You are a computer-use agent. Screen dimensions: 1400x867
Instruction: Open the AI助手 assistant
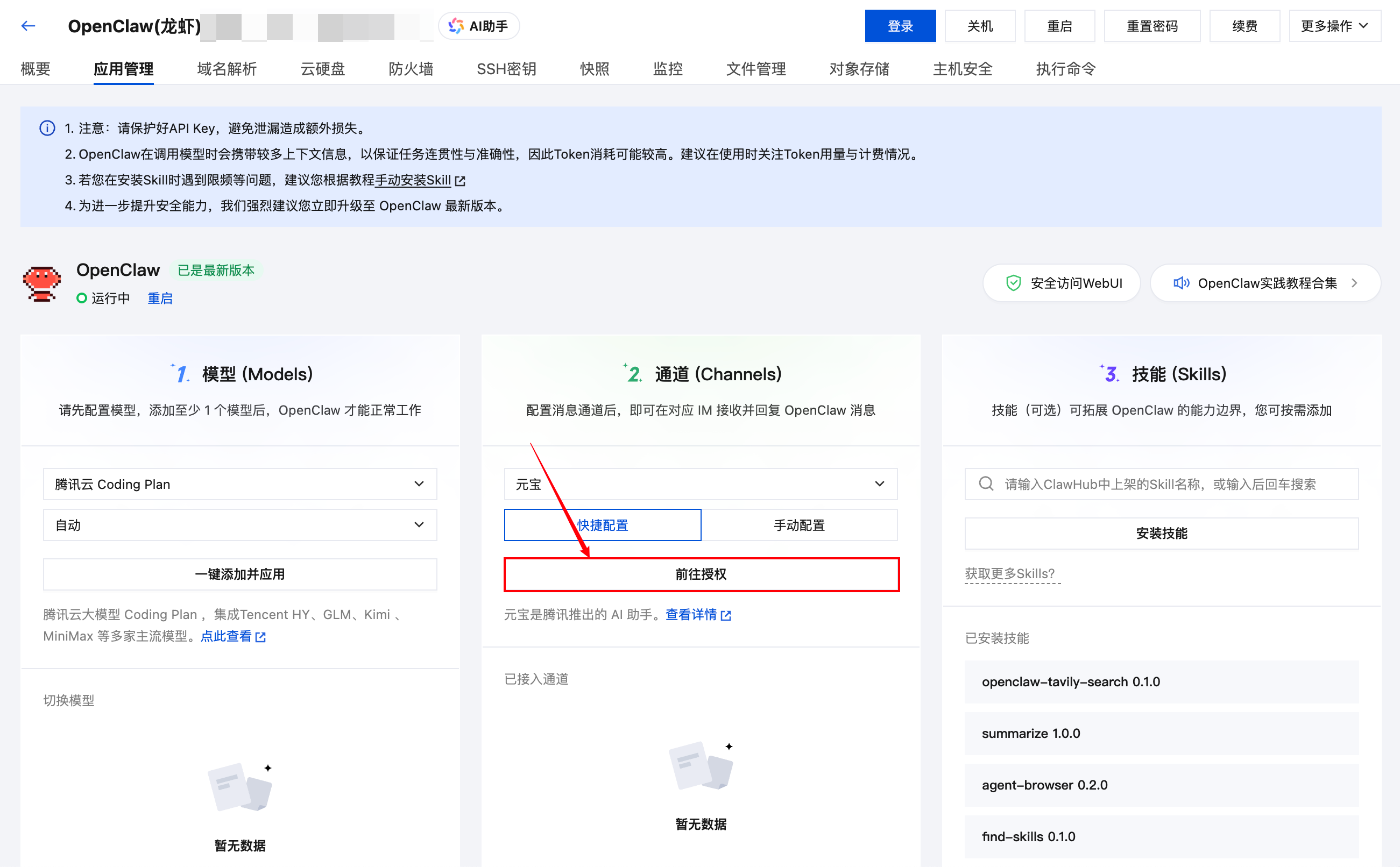click(479, 25)
